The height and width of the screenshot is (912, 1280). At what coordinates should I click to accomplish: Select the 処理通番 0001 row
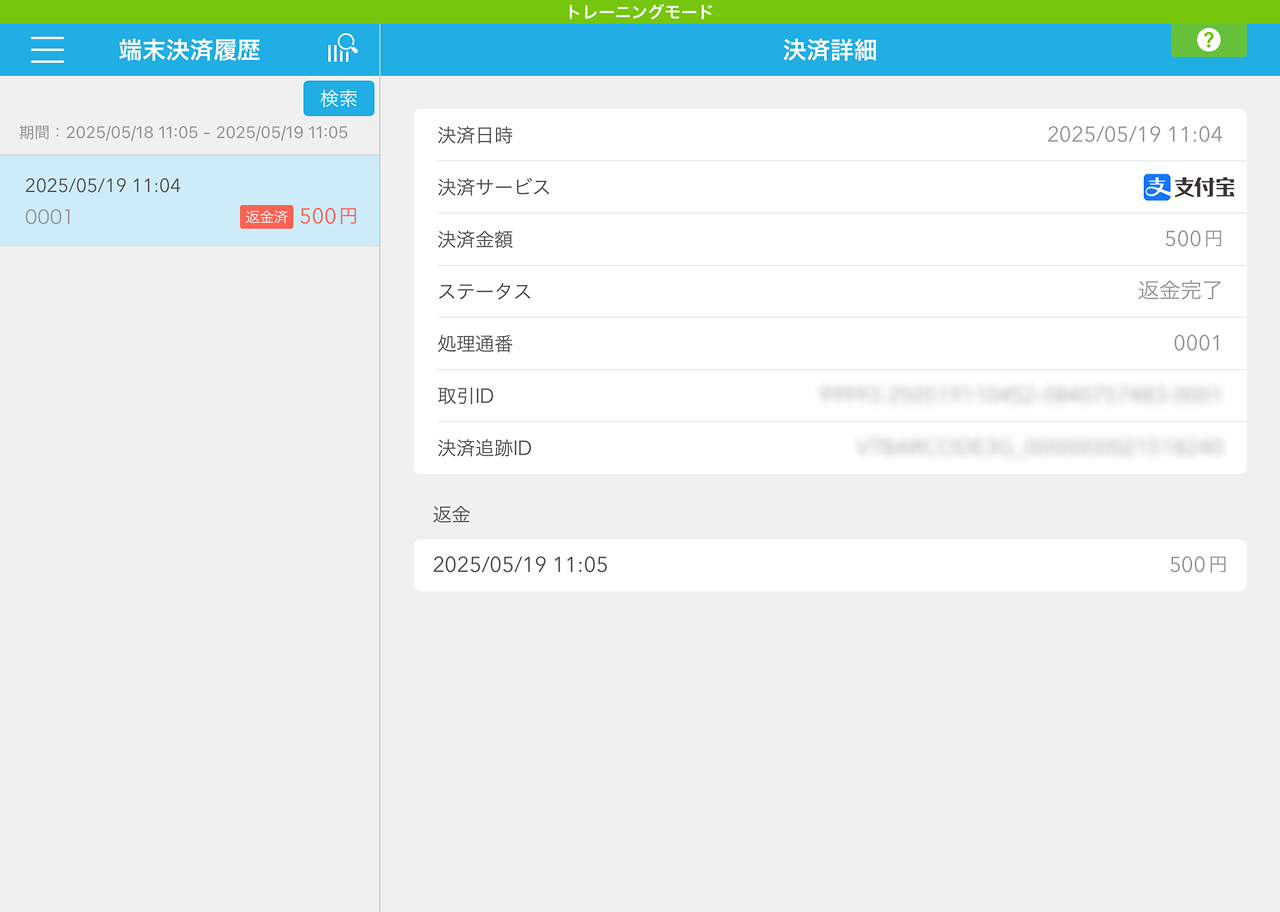pyautogui.click(x=829, y=343)
